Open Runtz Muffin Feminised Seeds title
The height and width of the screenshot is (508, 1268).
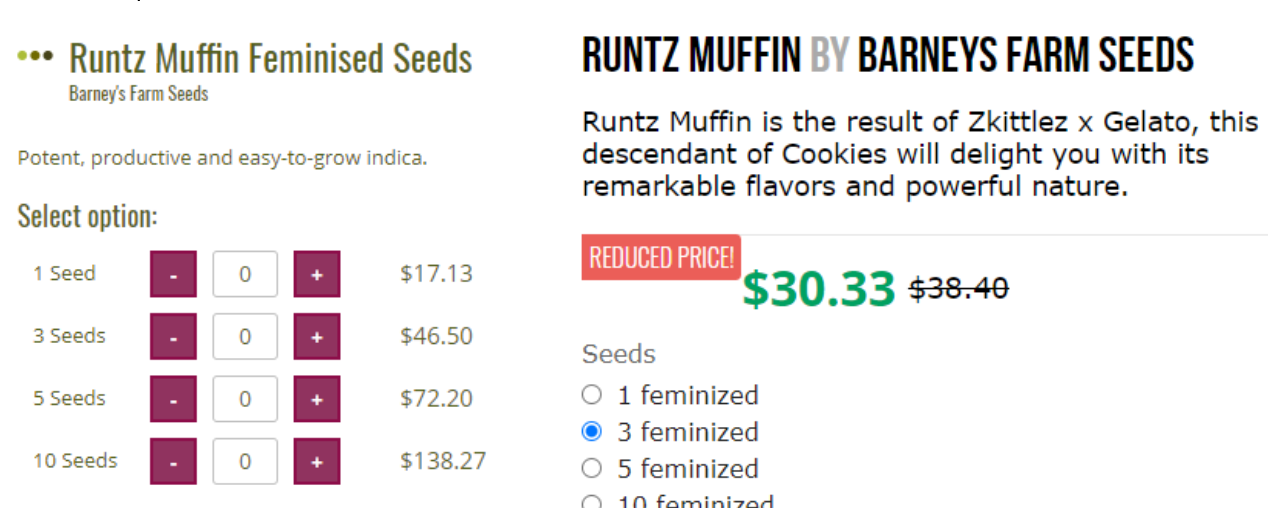tap(270, 58)
